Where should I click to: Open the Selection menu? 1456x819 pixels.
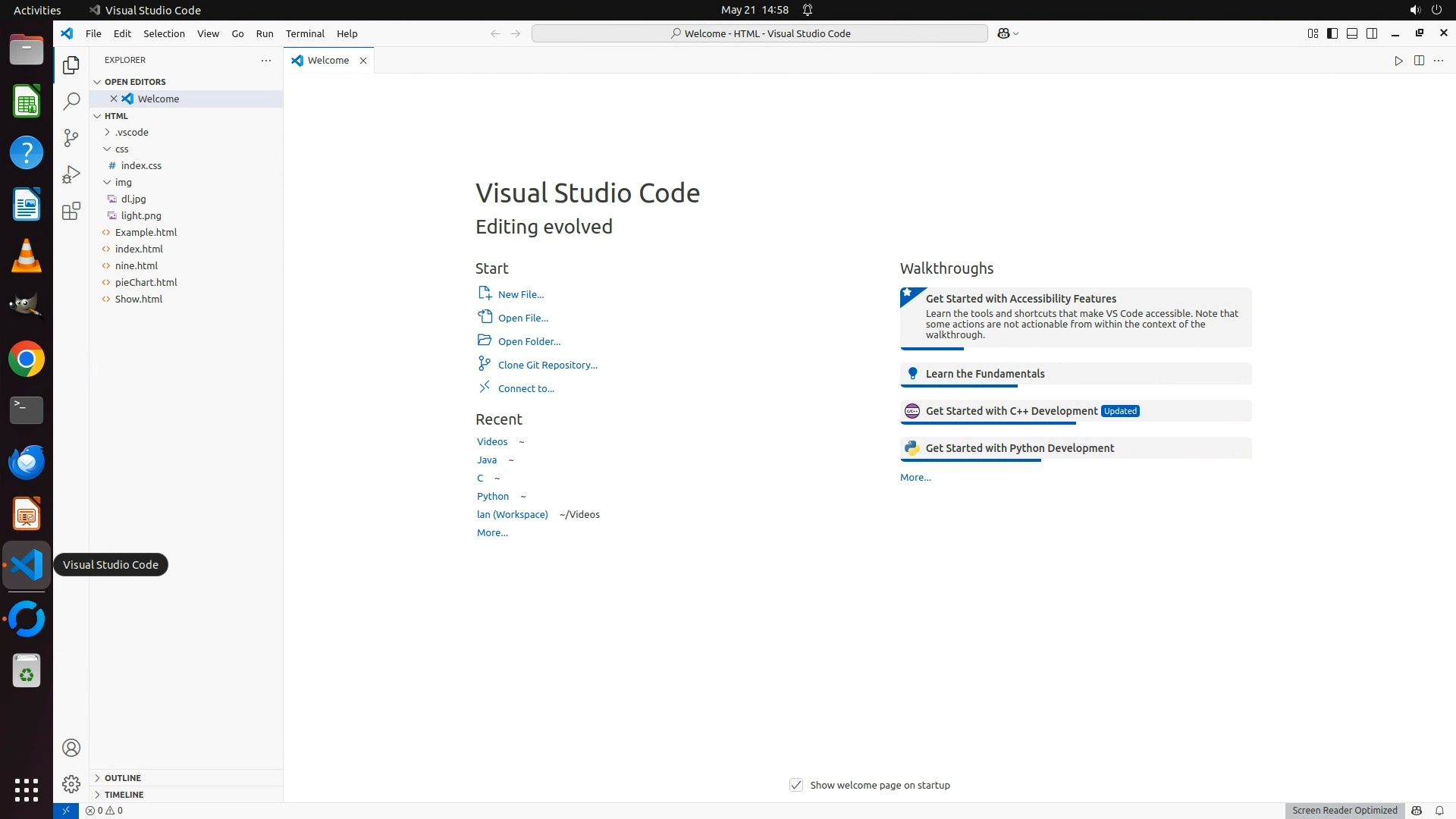(x=164, y=33)
